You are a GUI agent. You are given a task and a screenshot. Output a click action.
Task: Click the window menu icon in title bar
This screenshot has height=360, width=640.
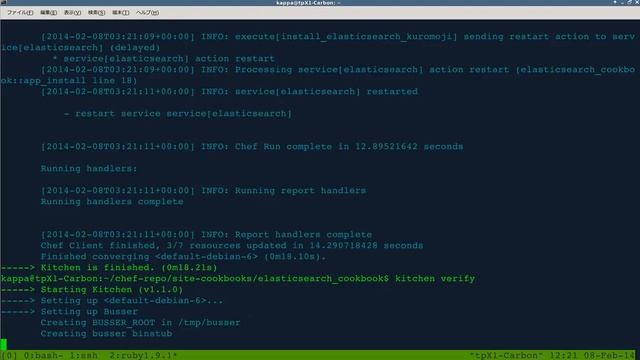(x=4, y=2)
